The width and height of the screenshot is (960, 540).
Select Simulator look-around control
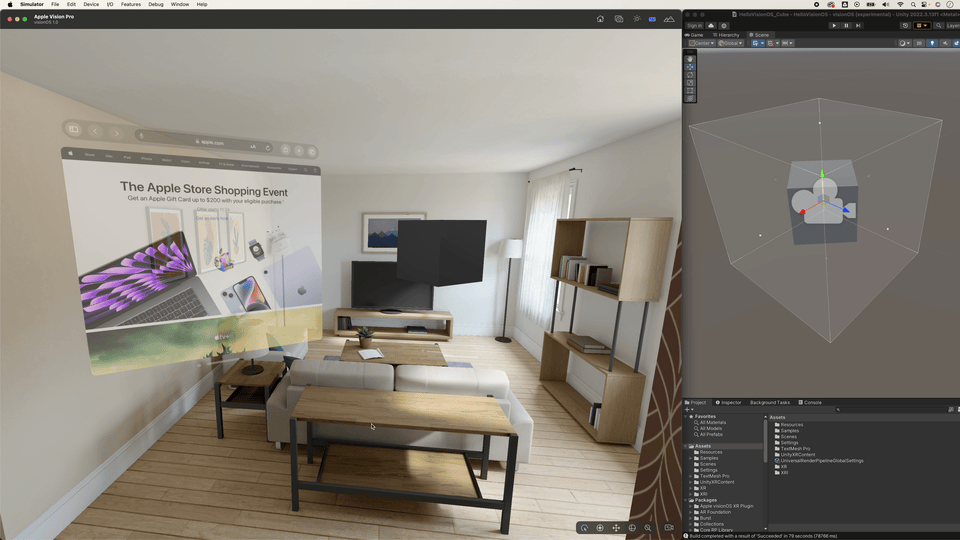[600, 528]
